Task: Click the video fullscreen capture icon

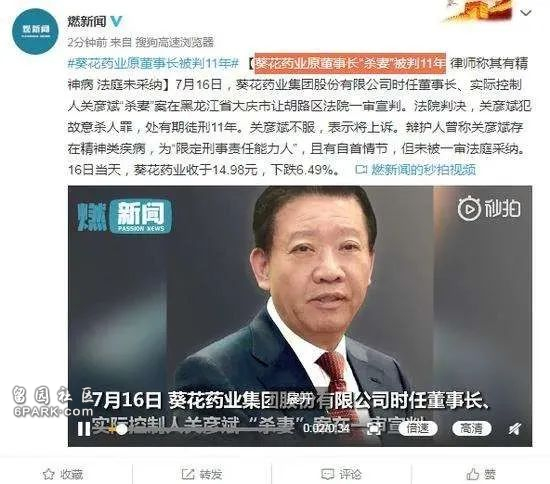Action: pyautogui.click(x=374, y=429)
